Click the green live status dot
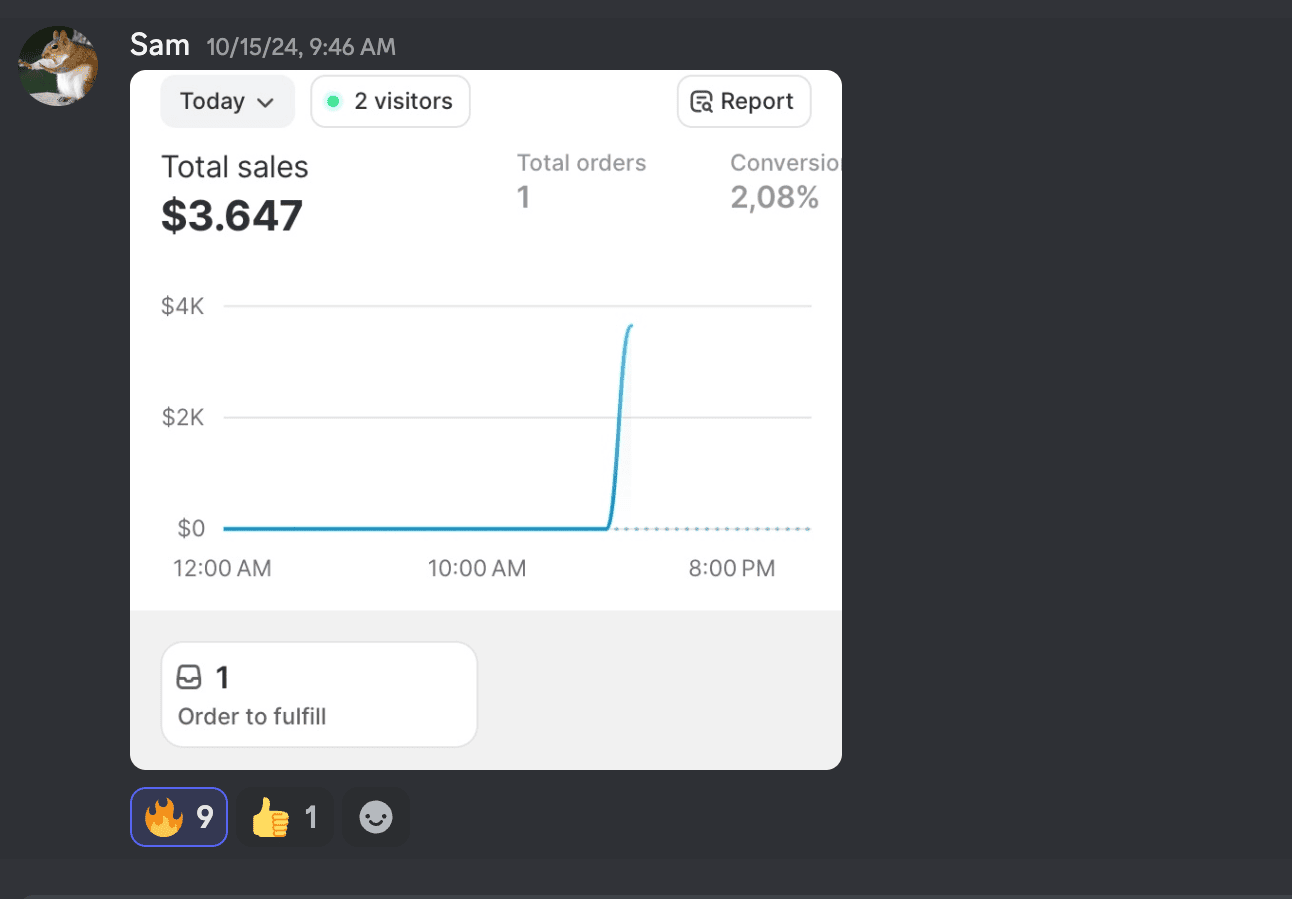Image resolution: width=1292 pixels, height=899 pixels. point(334,102)
